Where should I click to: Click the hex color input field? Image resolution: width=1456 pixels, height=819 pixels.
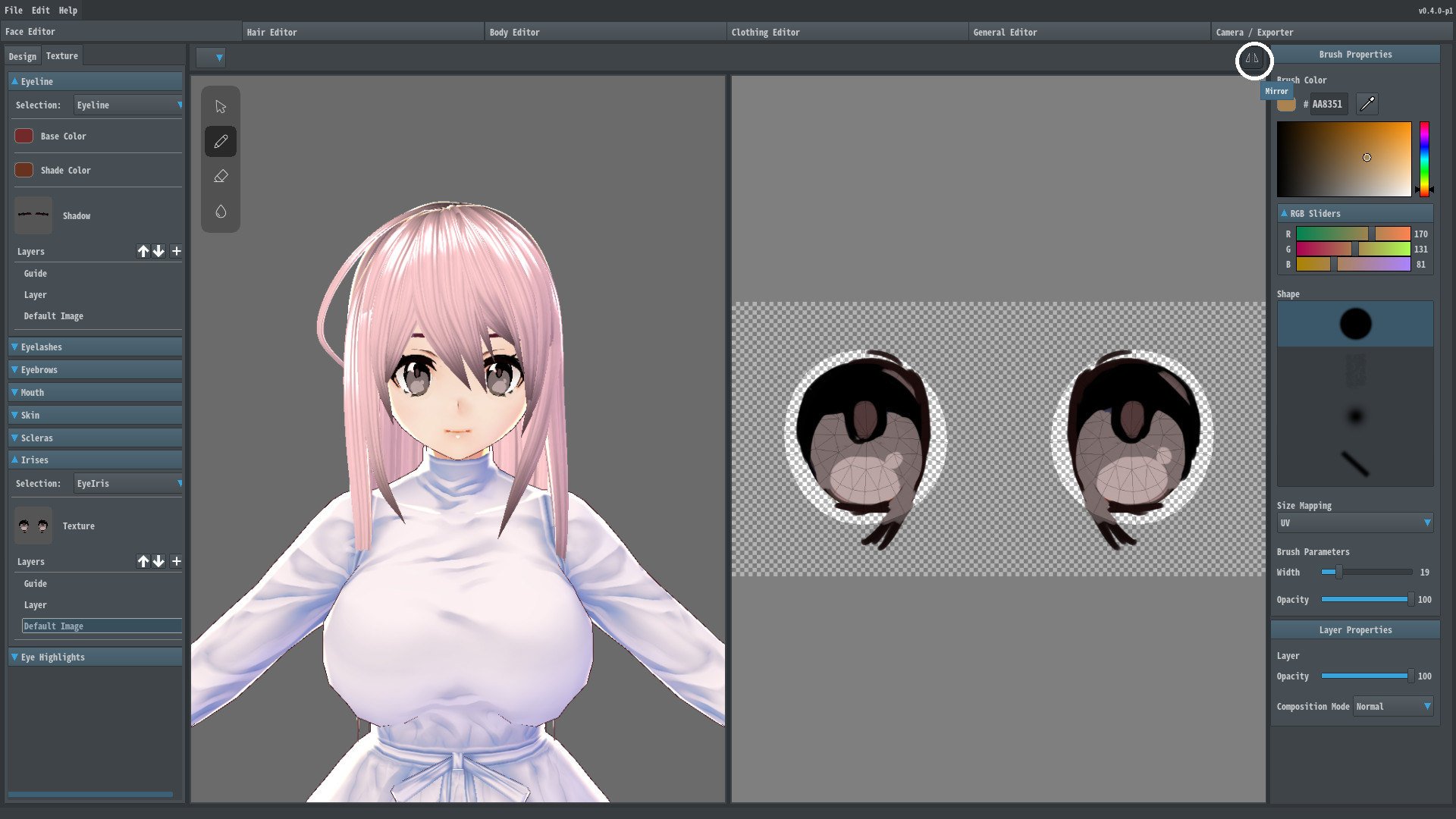[x=1328, y=104]
